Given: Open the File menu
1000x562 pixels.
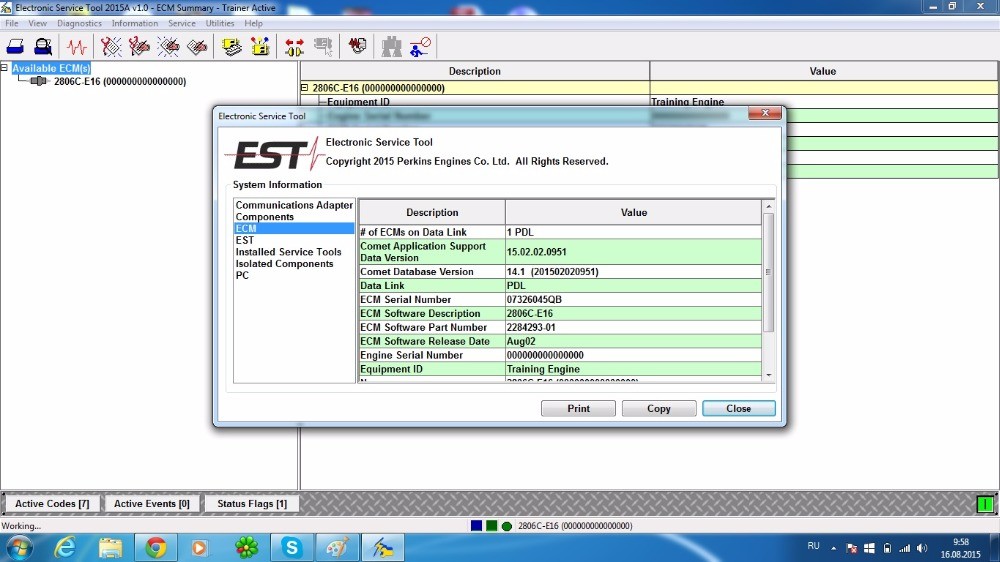Looking at the screenshot, I should (x=11, y=23).
